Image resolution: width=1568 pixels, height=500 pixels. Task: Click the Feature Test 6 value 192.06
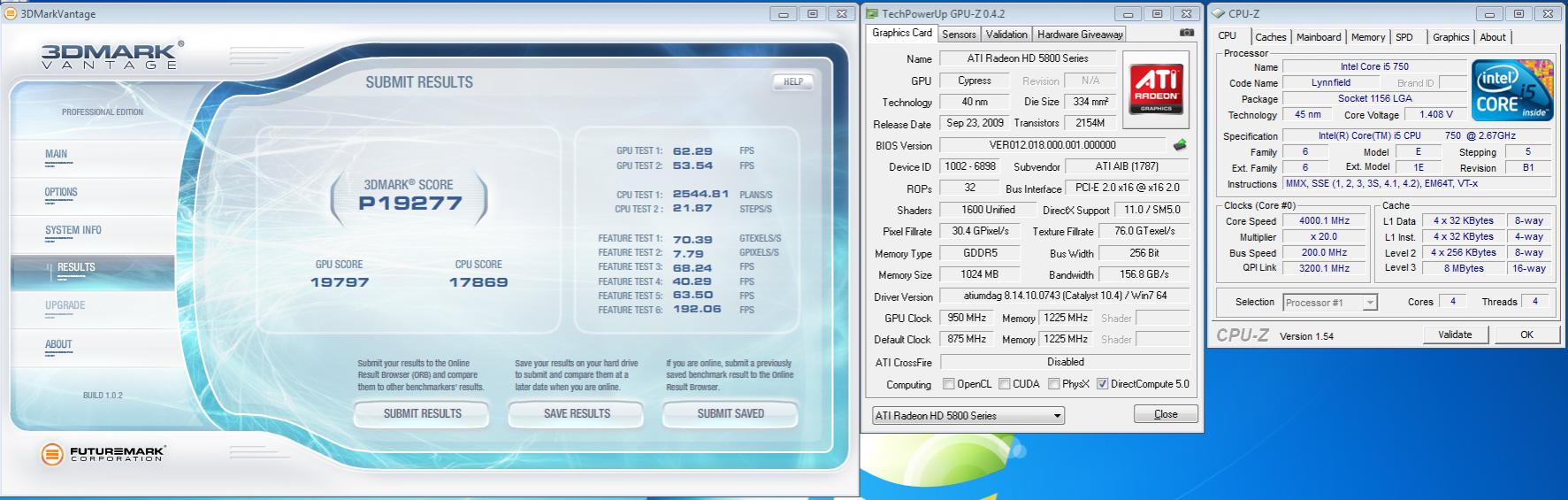tap(697, 310)
